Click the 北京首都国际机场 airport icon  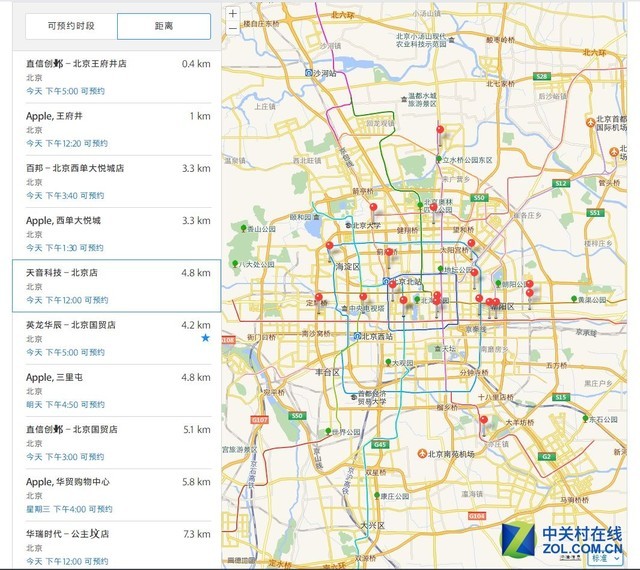(x=590, y=122)
